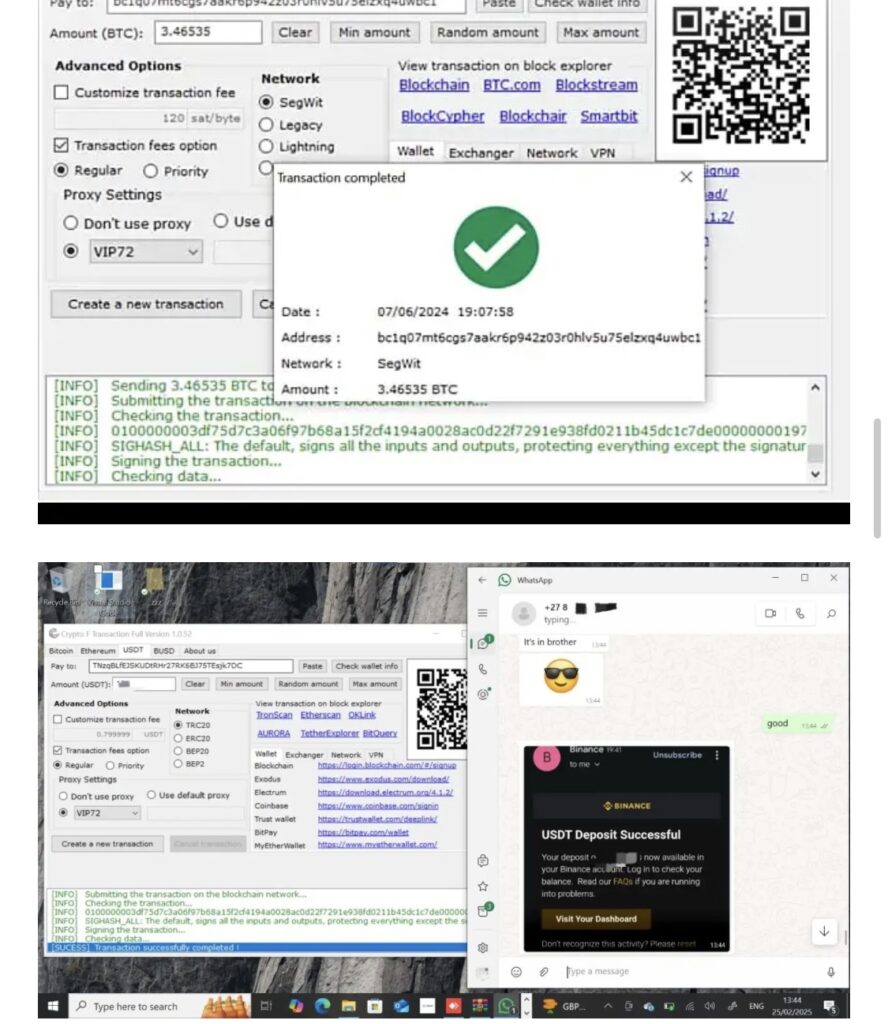Viewport: 888px width, 1024px height.
Task: Enable the Customize transaction fee checkbox
Action: 57,719
